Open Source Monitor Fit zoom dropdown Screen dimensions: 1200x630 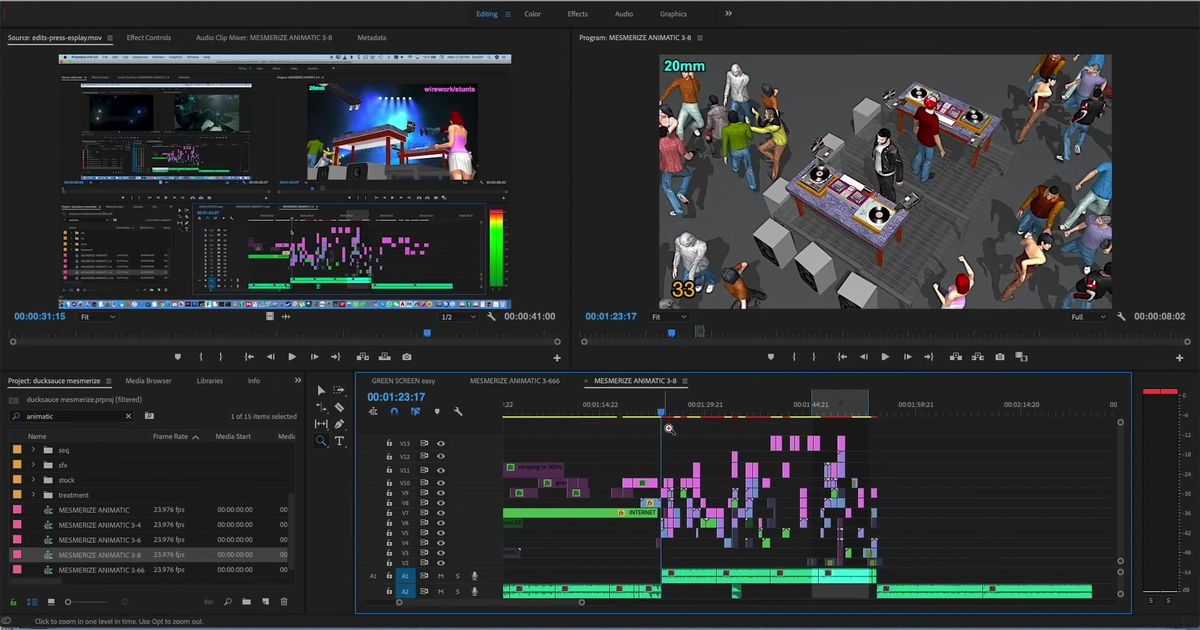click(x=97, y=317)
